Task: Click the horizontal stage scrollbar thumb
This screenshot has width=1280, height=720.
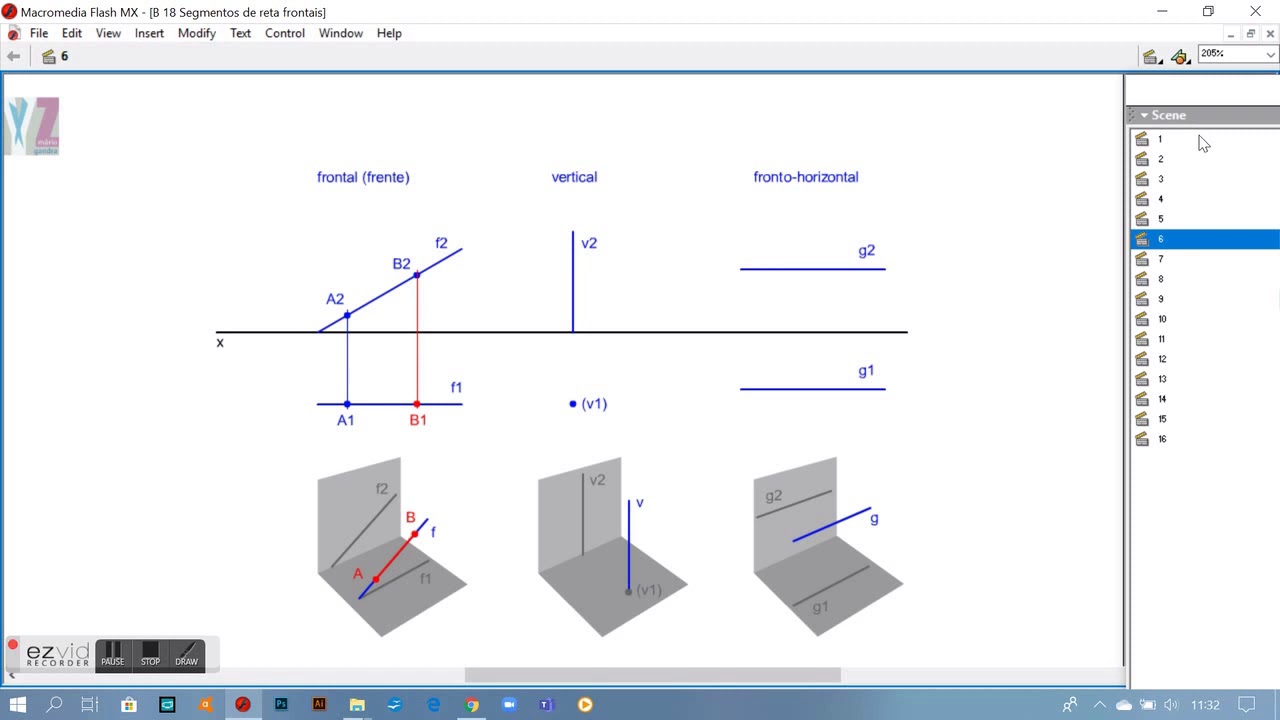Action: click(653, 675)
